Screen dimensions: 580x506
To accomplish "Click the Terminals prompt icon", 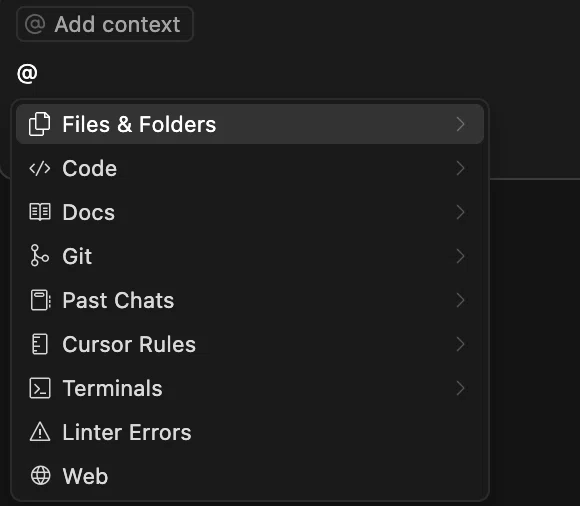I will tap(40, 388).
